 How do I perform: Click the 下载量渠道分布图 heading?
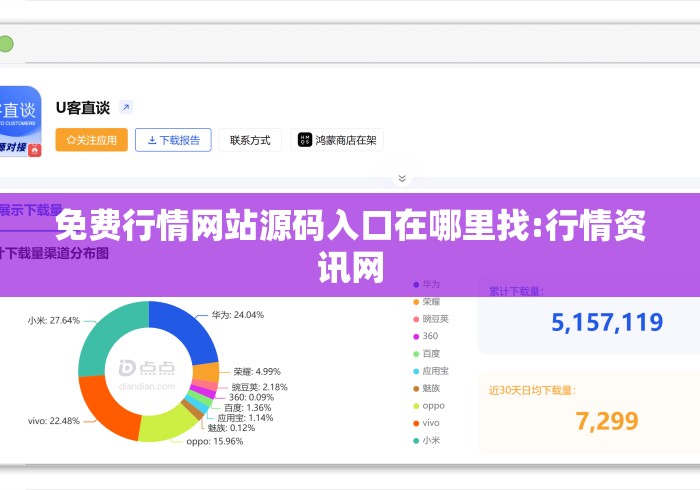56,253
